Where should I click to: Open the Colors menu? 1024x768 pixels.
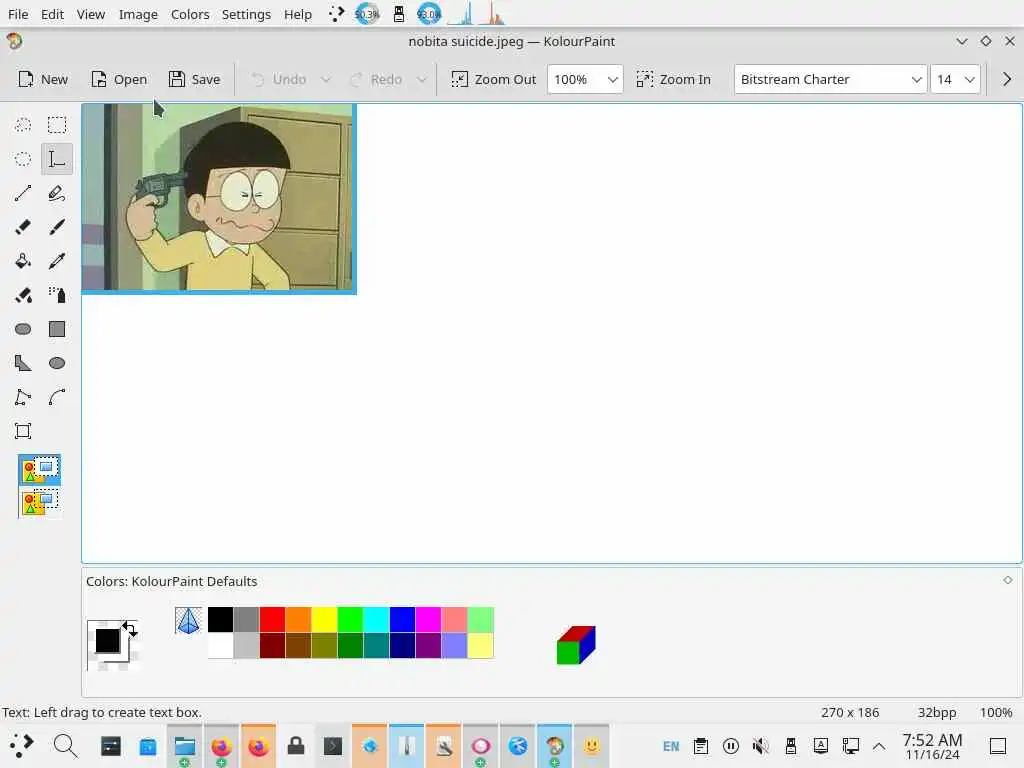coord(190,14)
